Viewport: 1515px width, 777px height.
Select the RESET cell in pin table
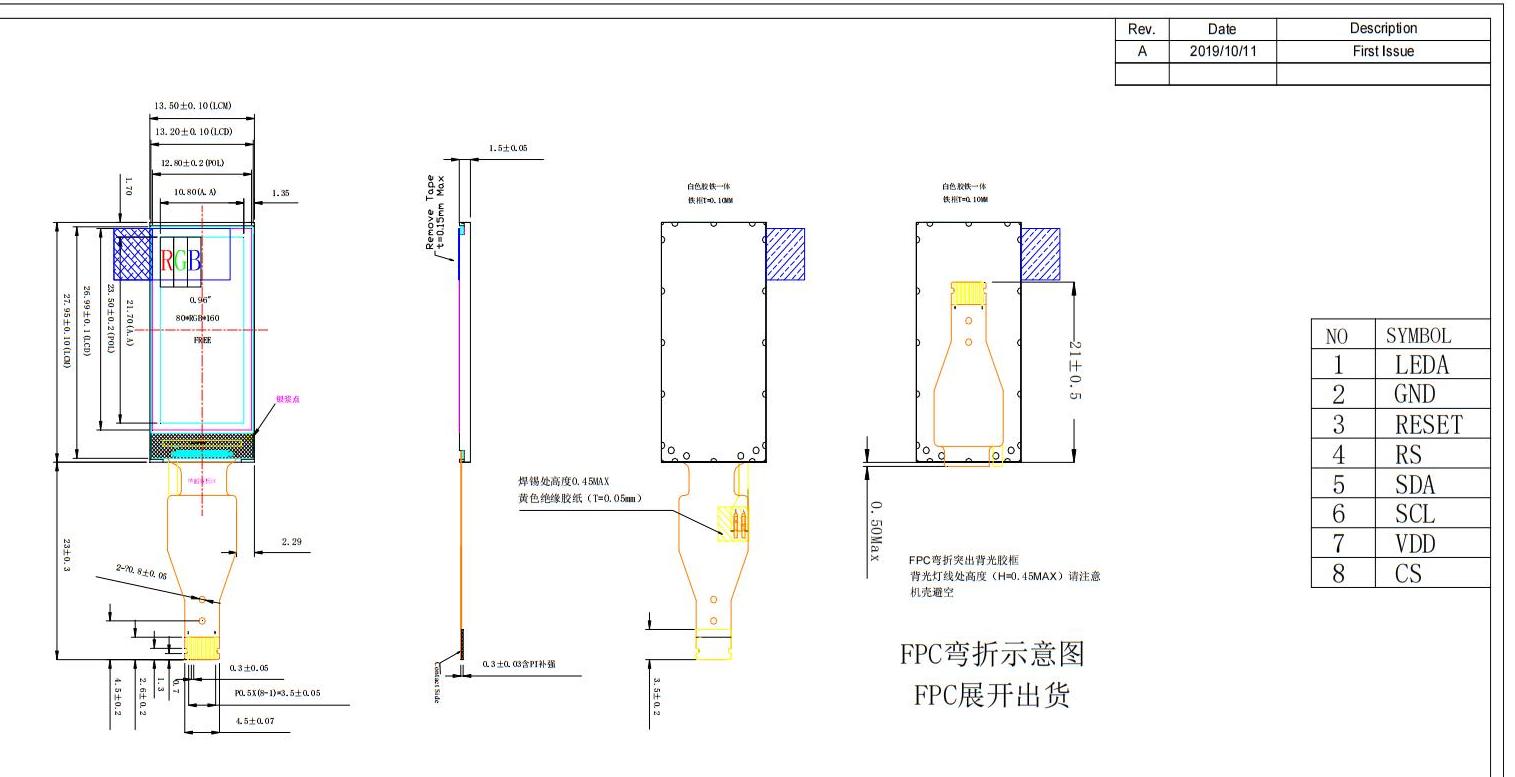pyautogui.click(x=1428, y=425)
